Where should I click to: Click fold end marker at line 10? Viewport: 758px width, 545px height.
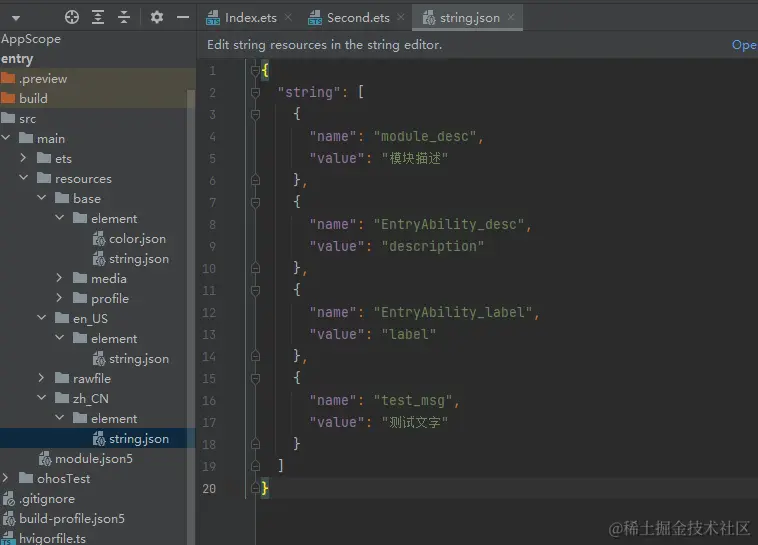255,268
